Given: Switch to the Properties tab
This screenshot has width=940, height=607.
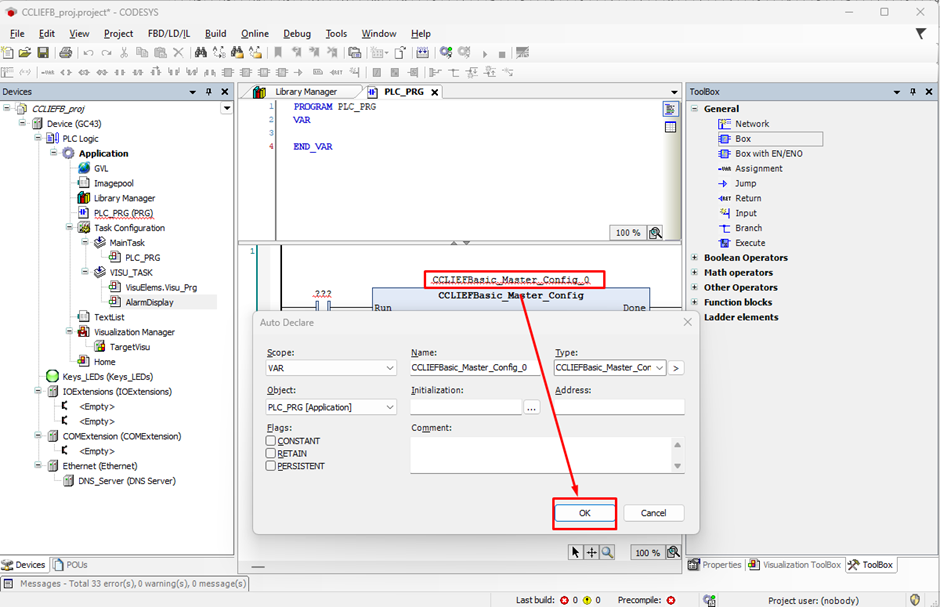Looking at the screenshot, I should [x=715, y=564].
